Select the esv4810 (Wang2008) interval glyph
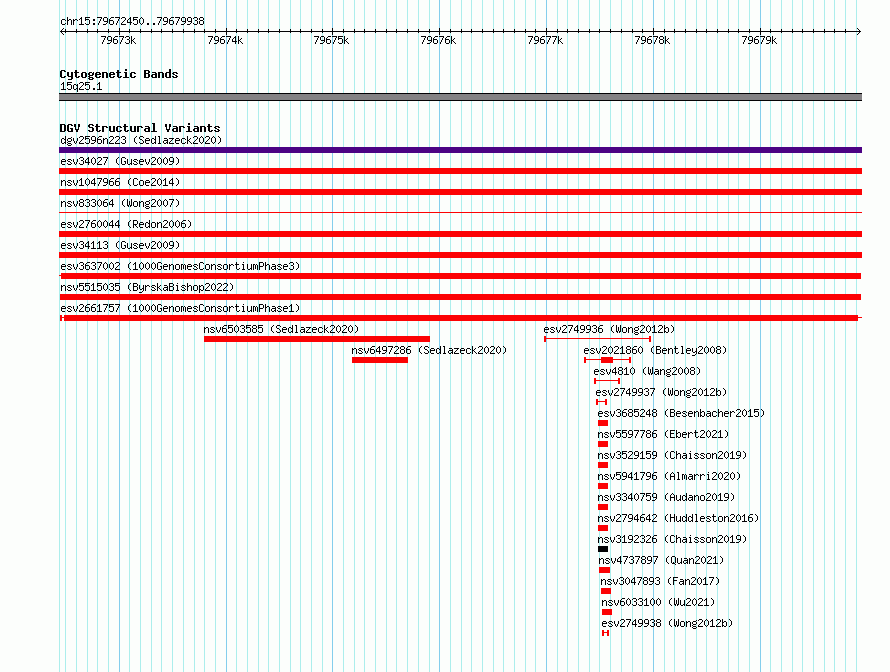Image resolution: width=890 pixels, height=672 pixels. coord(607,381)
